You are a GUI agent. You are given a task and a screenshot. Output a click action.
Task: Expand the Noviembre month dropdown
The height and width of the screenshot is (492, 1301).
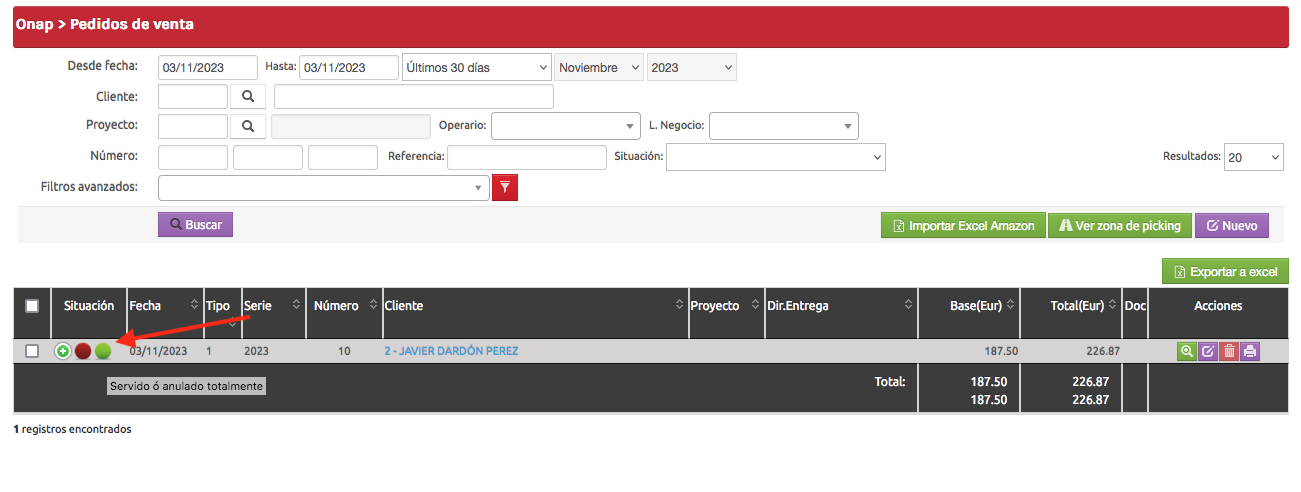(599, 68)
